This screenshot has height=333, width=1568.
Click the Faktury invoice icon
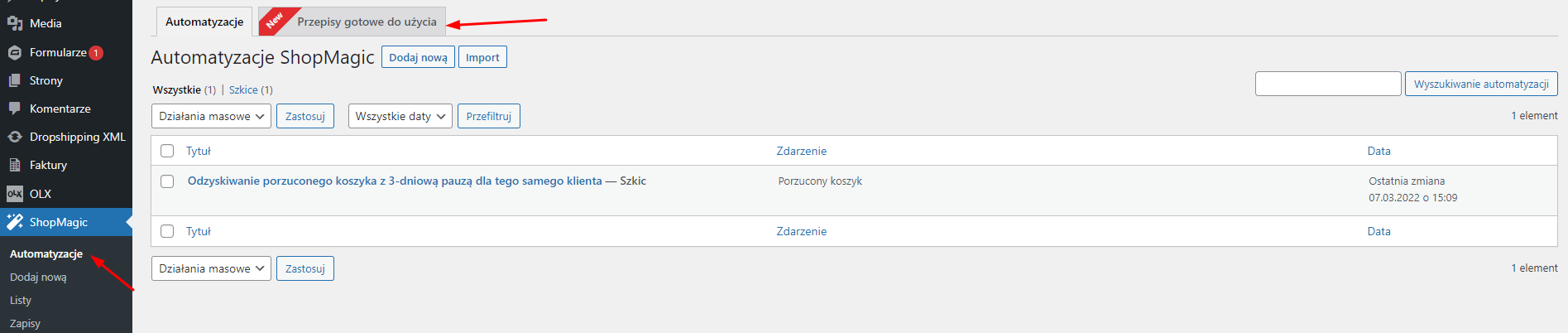pyautogui.click(x=15, y=165)
